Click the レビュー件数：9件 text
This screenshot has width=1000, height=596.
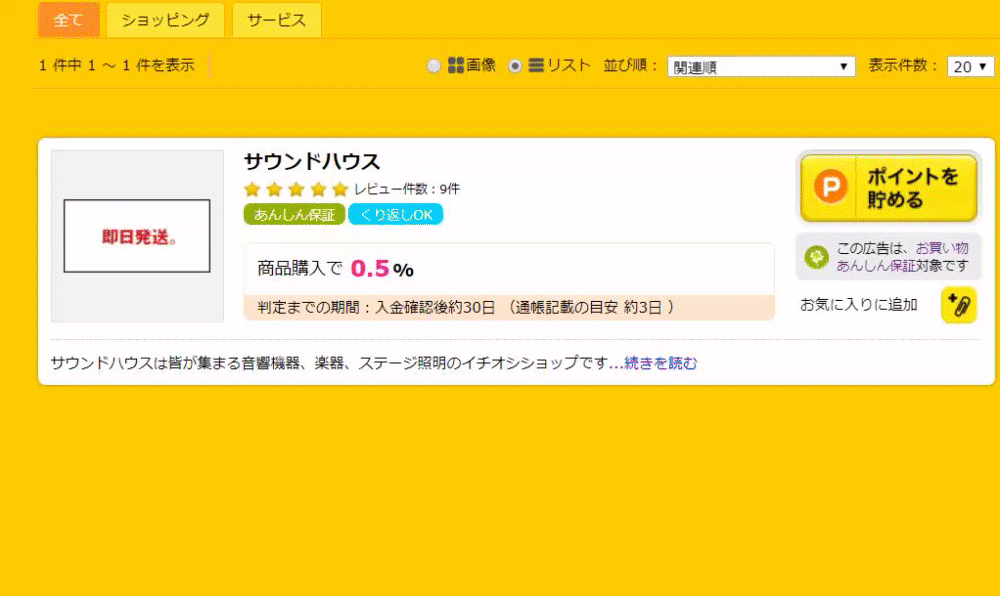click(407, 189)
